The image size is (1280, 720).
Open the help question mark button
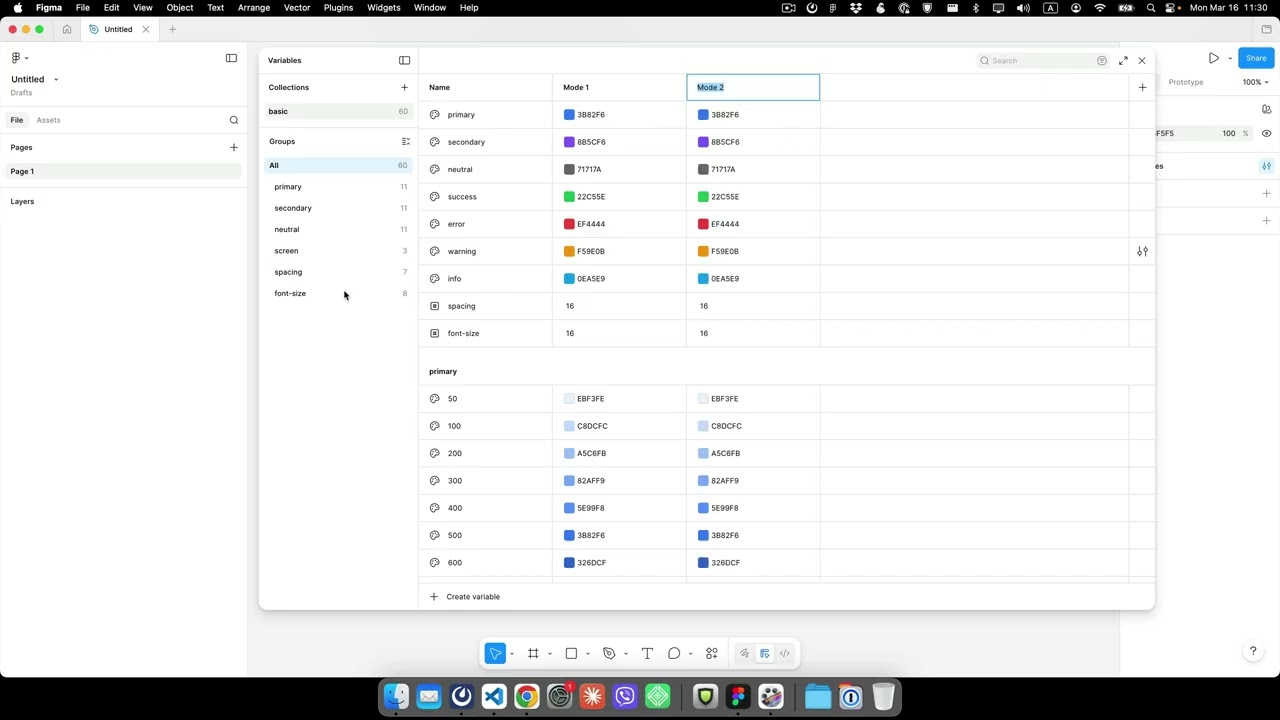click(1253, 651)
